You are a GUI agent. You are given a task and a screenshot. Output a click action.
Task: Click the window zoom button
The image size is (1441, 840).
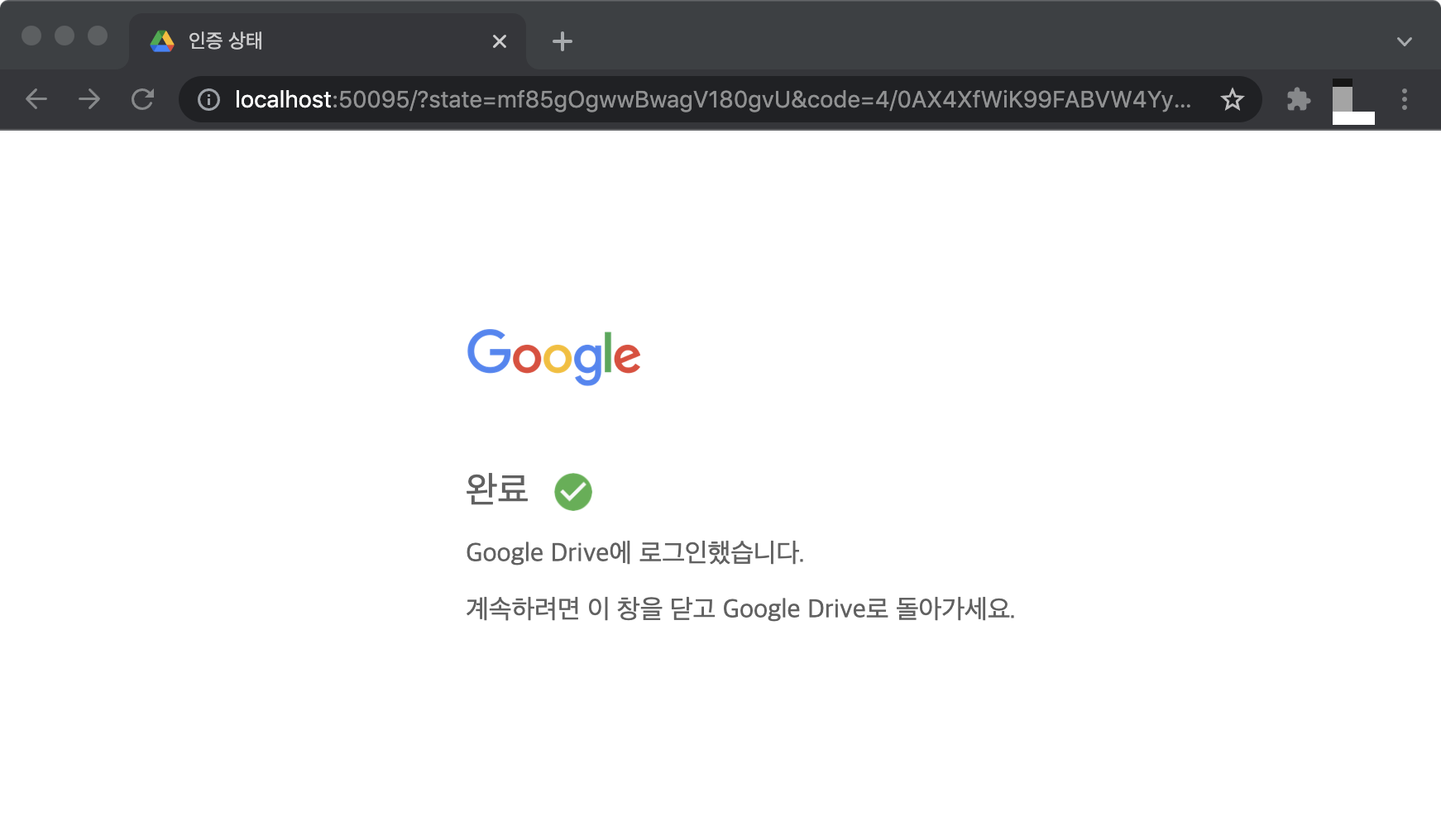[98, 36]
